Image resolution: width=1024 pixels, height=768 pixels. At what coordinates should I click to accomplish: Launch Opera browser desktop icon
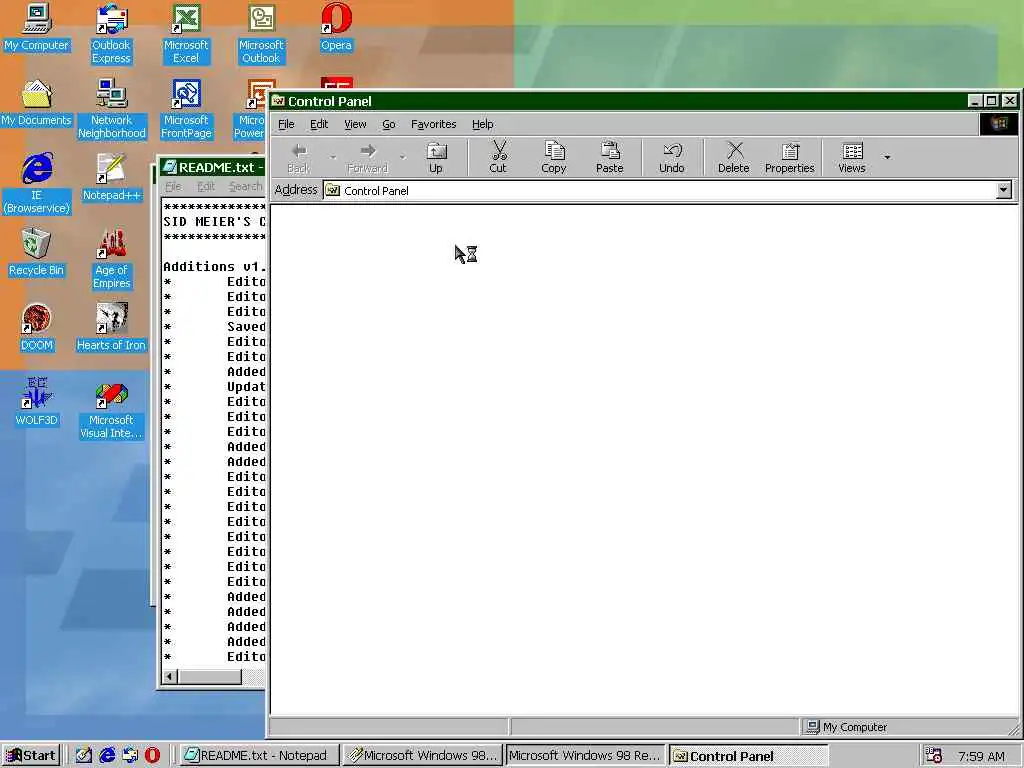click(336, 28)
